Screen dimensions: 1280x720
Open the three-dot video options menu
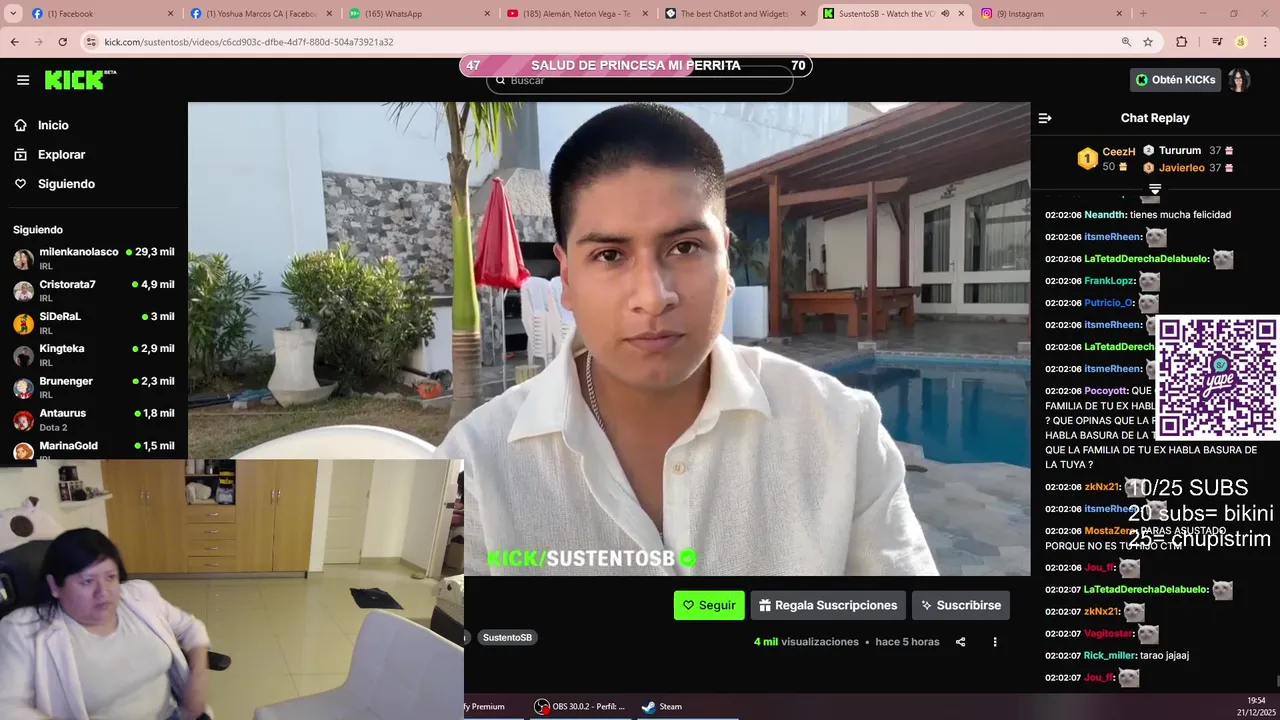[x=995, y=642]
